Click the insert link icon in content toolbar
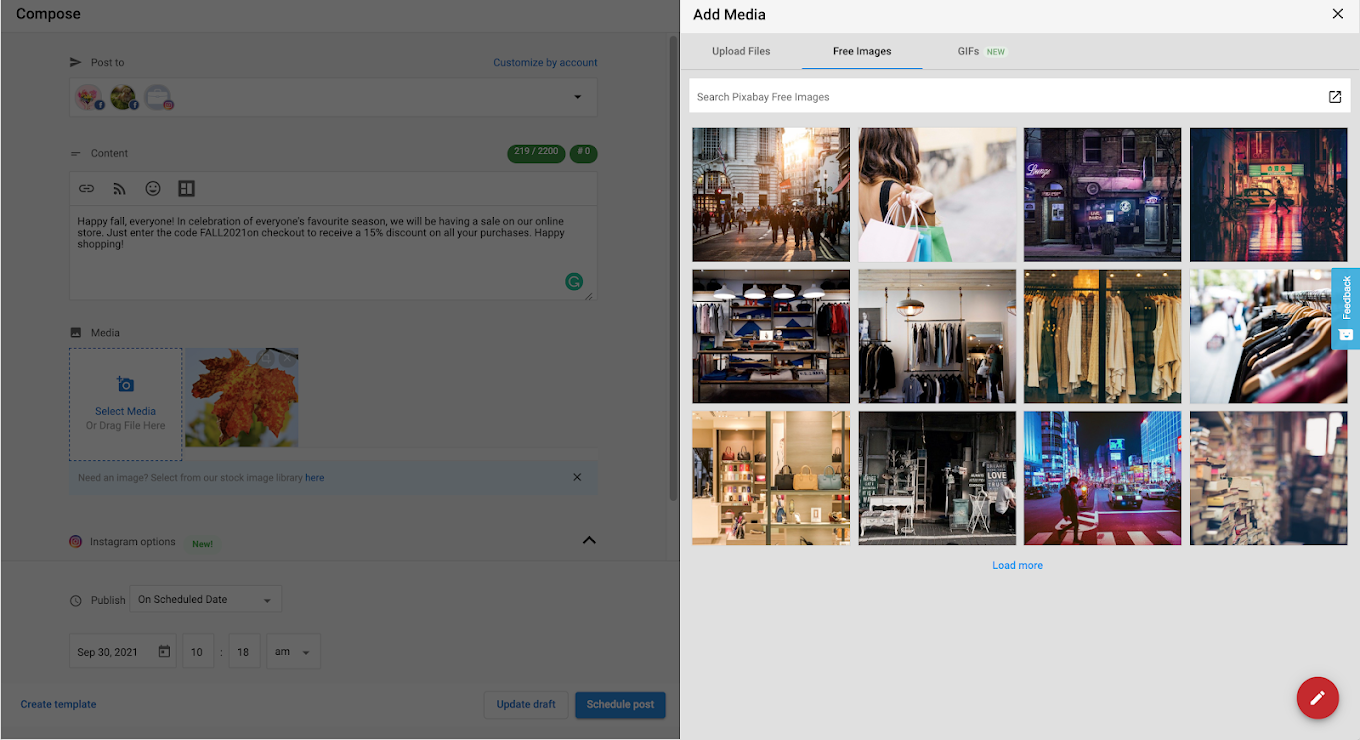The width and height of the screenshot is (1360, 740). click(x=87, y=188)
